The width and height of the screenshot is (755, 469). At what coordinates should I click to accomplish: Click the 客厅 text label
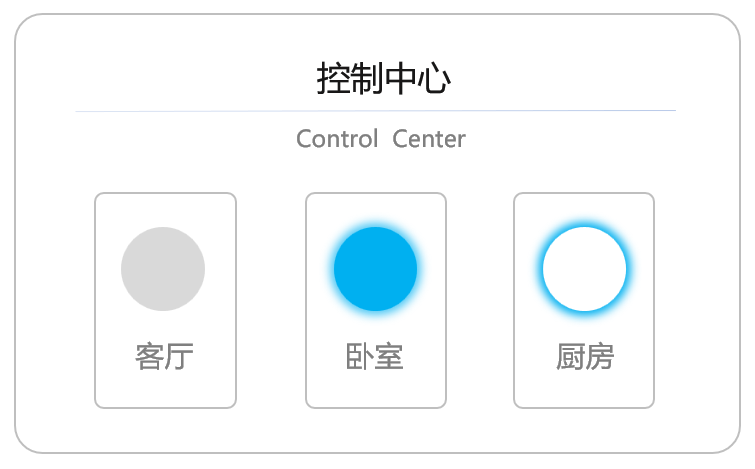164,357
